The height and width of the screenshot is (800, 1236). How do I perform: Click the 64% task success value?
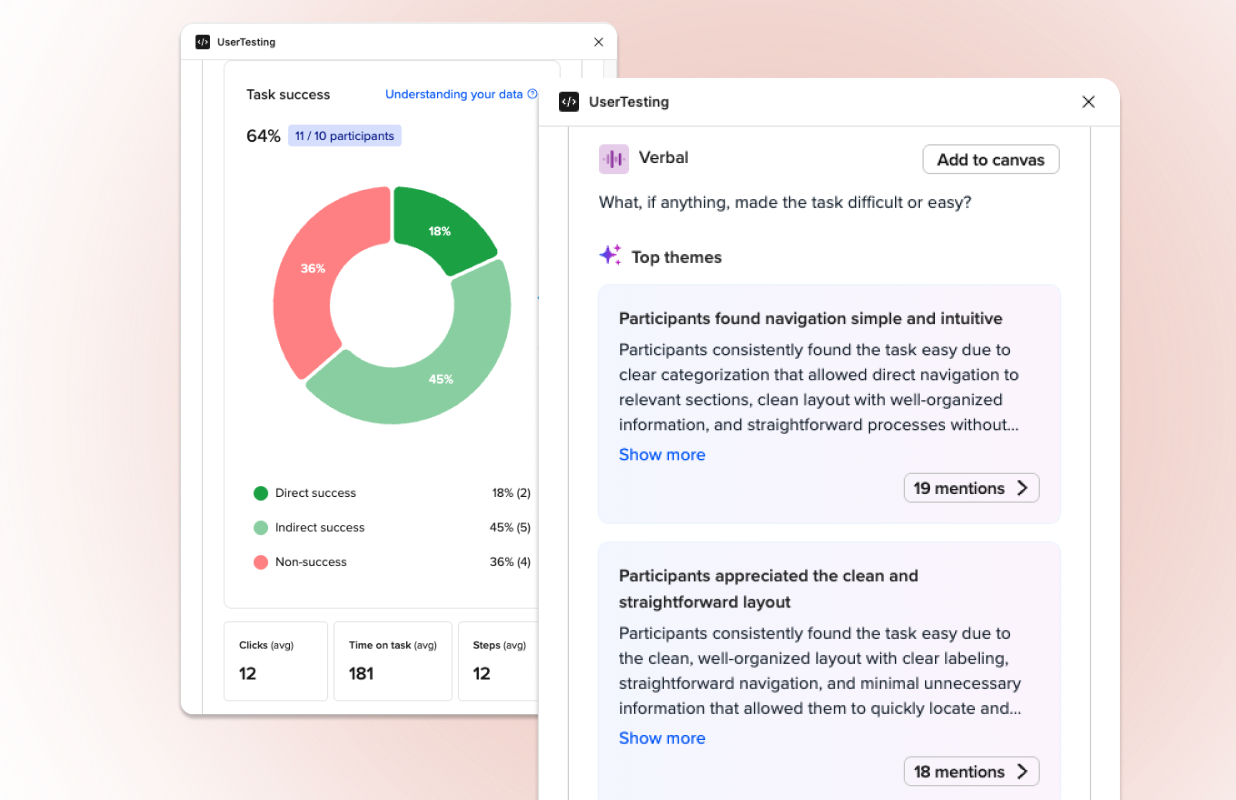click(263, 136)
